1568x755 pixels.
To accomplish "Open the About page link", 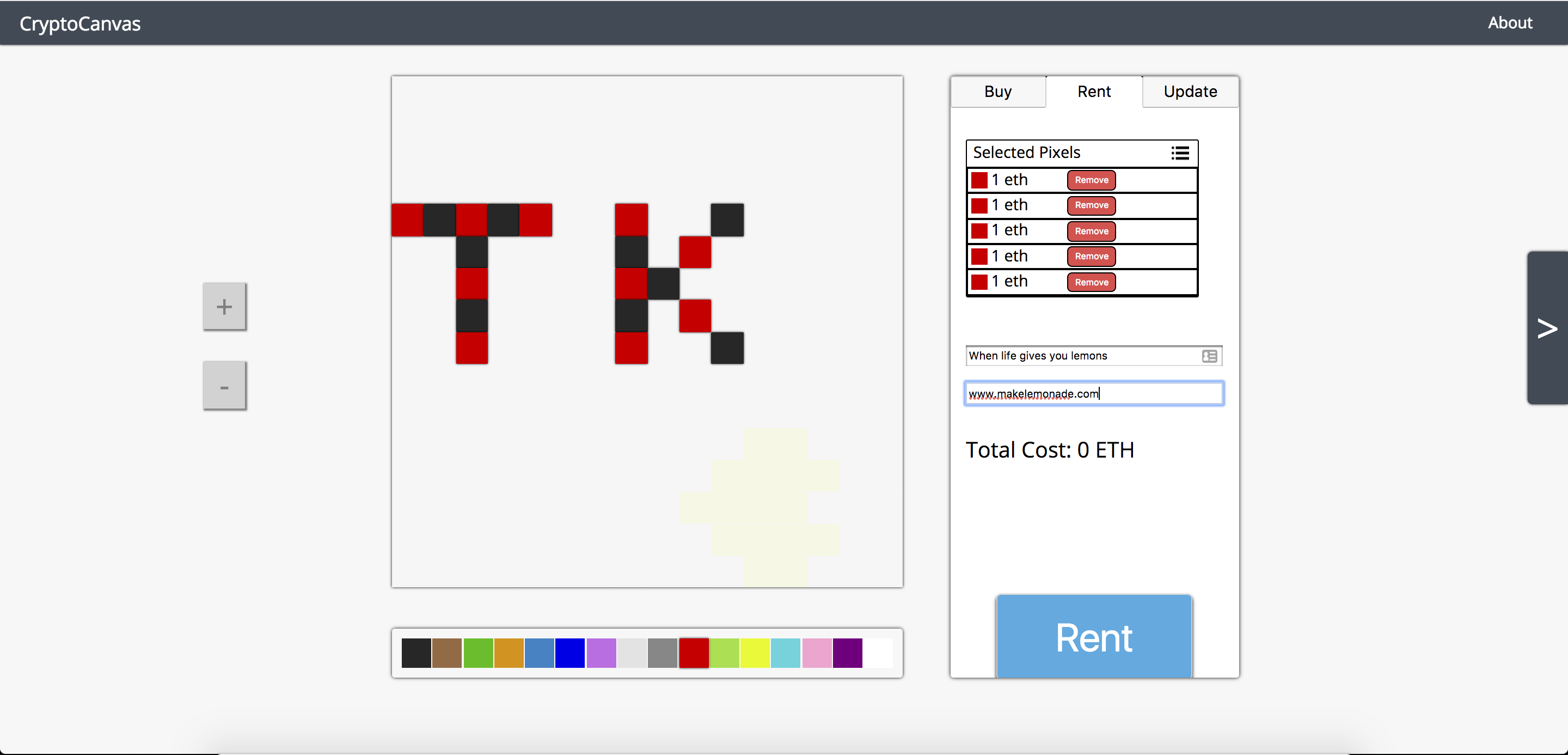I will (1510, 23).
